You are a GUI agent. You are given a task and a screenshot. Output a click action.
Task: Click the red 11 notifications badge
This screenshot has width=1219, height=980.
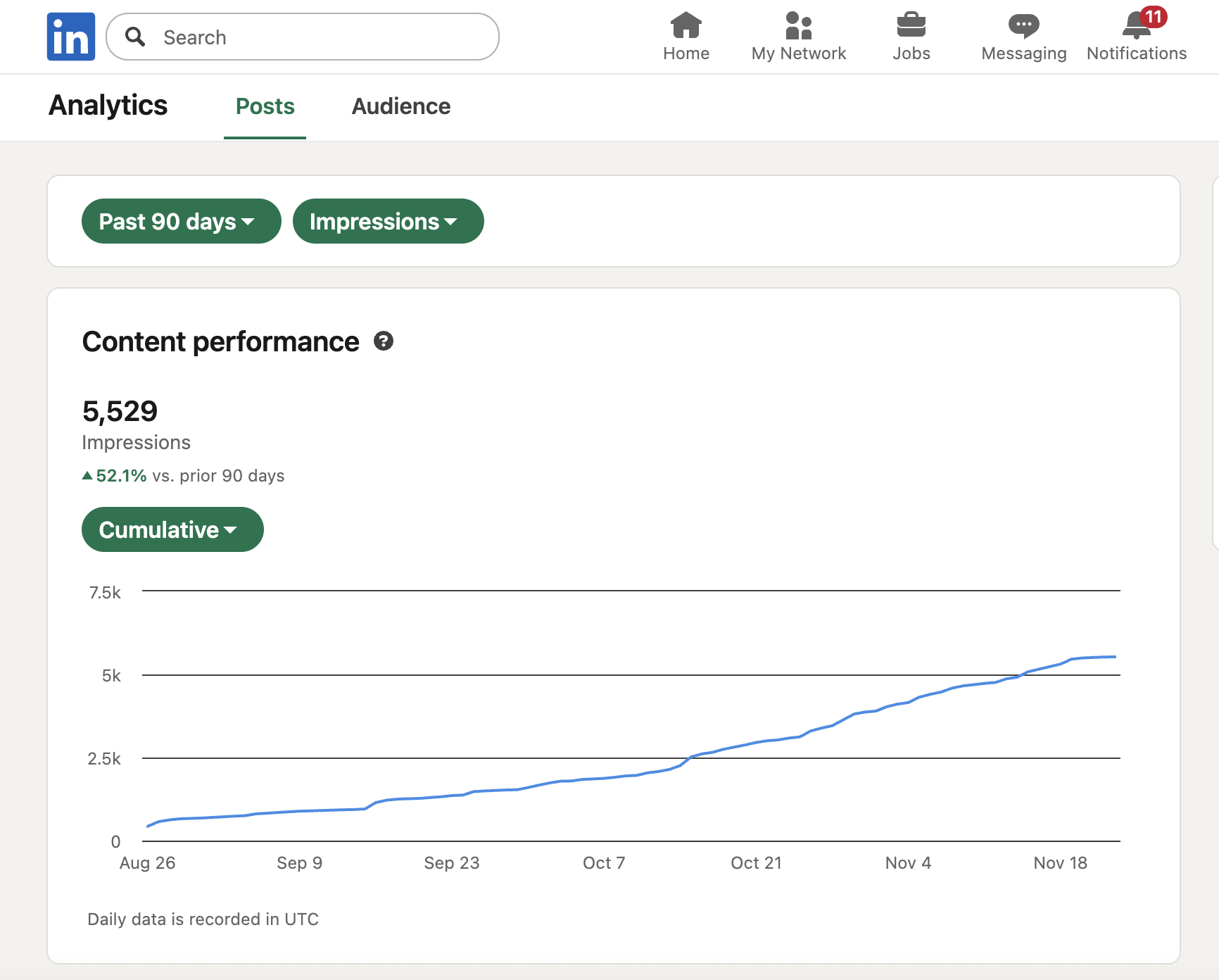point(1153,16)
